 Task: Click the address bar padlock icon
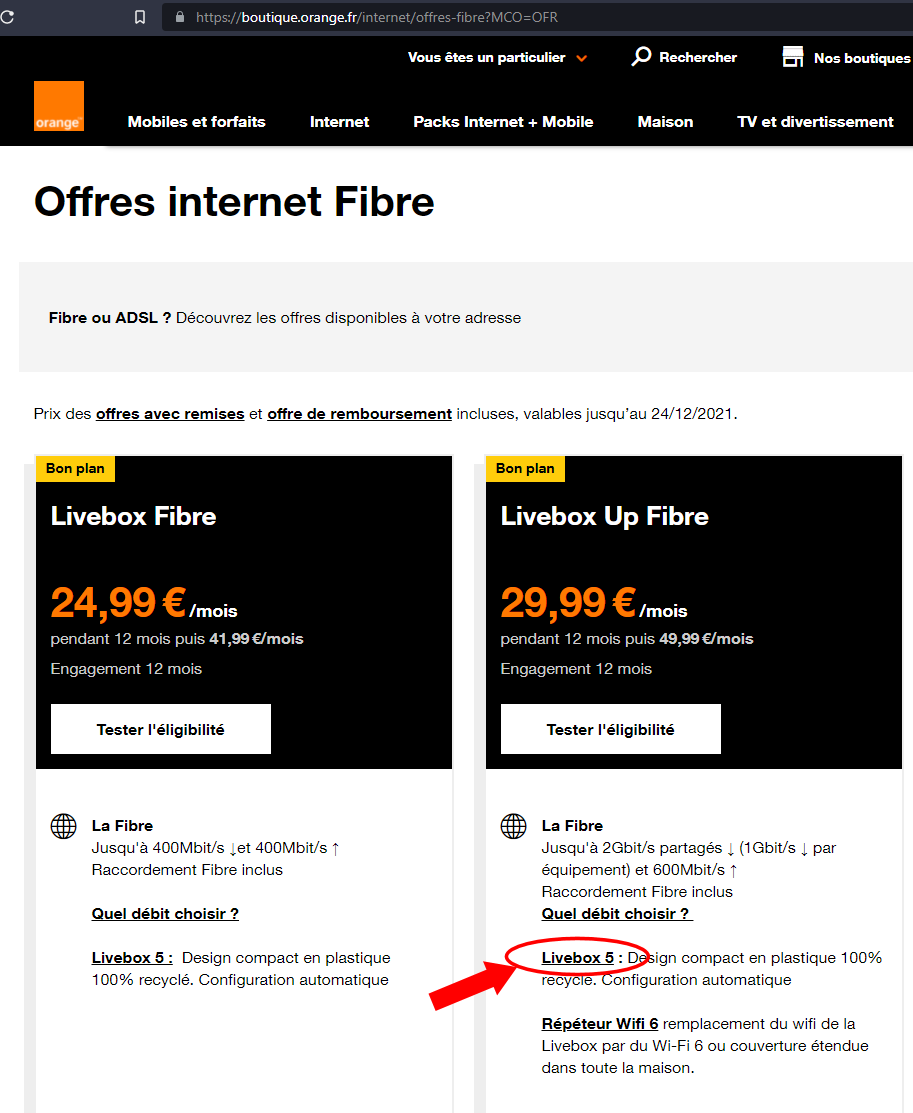(x=180, y=17)
